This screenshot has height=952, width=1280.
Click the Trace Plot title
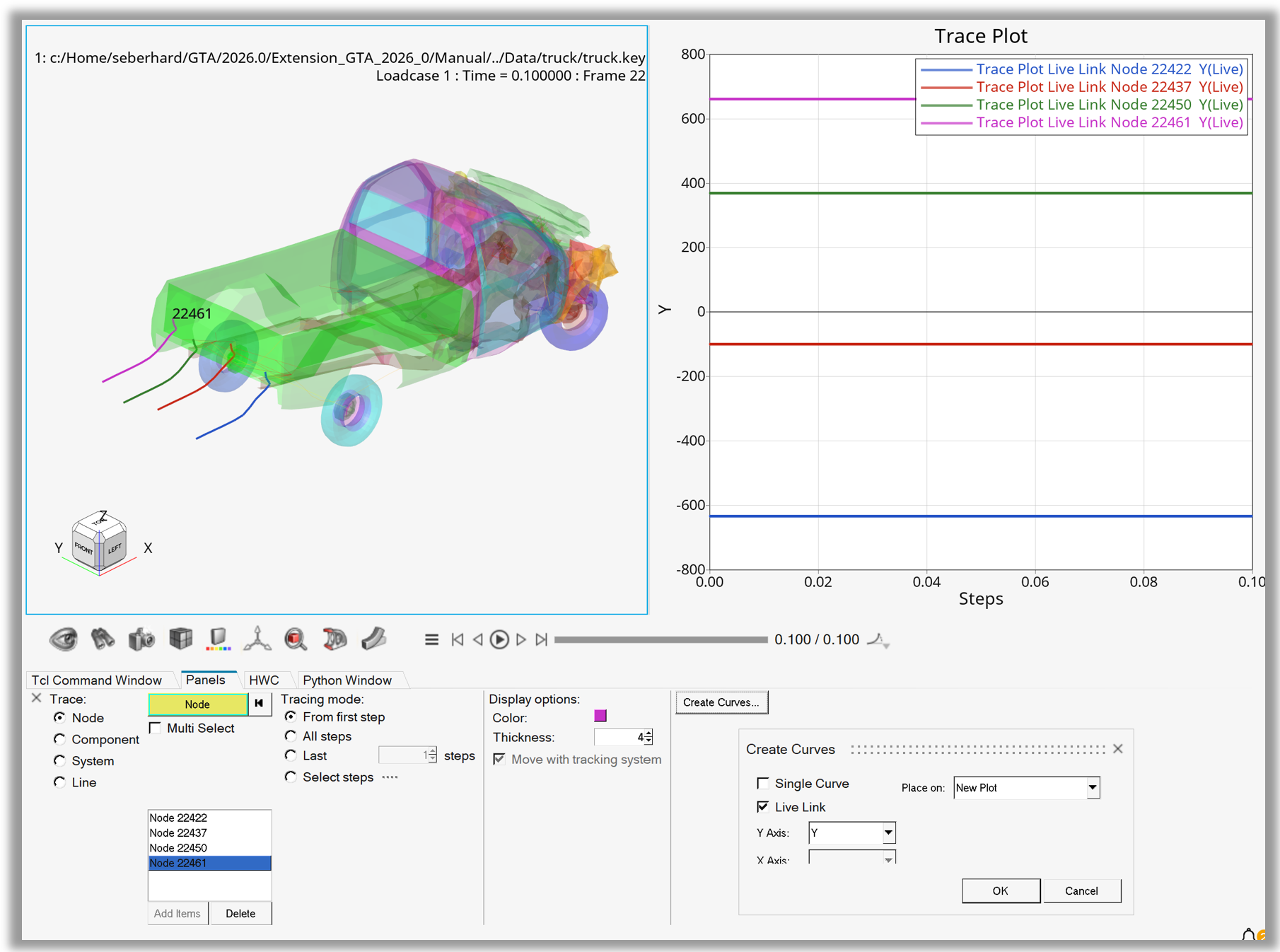pyautogui.click(x=980, y=35)
